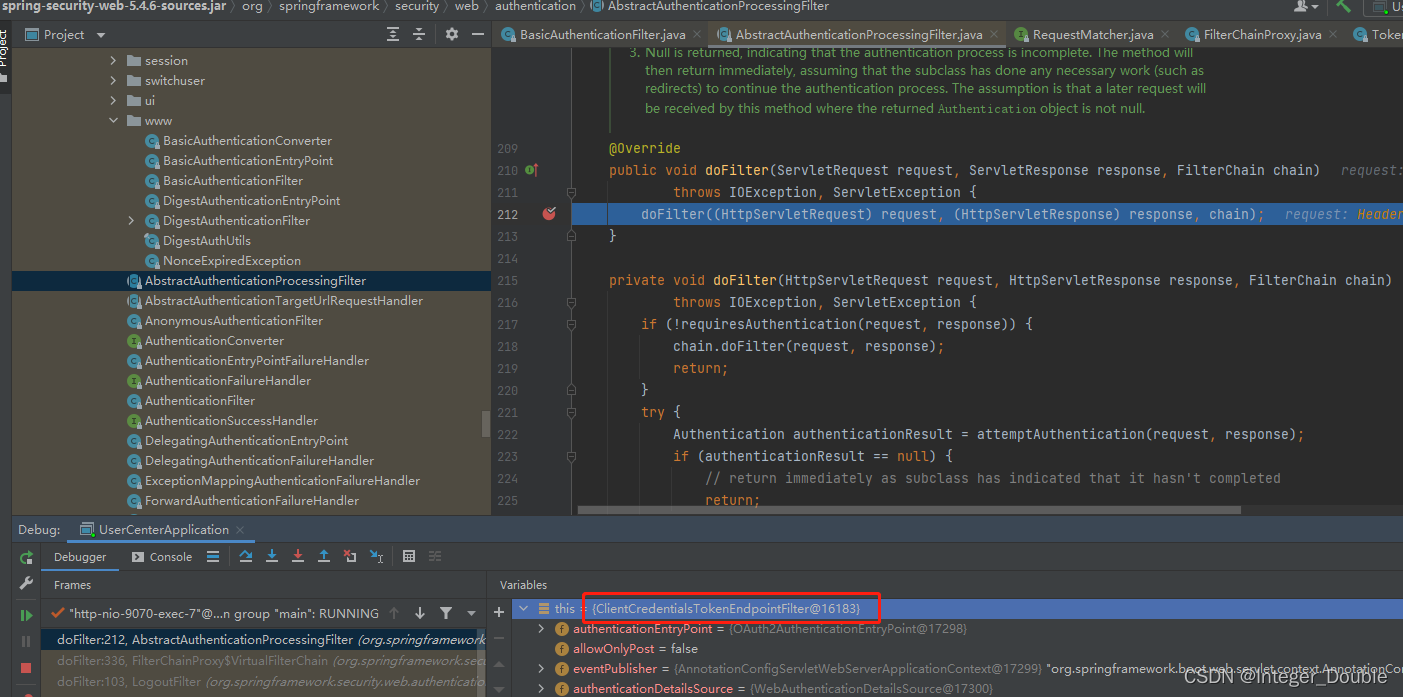Click Step Over in debugger toolbar
This screenshot has width=1403, height=697.
(x=246, y=557)
